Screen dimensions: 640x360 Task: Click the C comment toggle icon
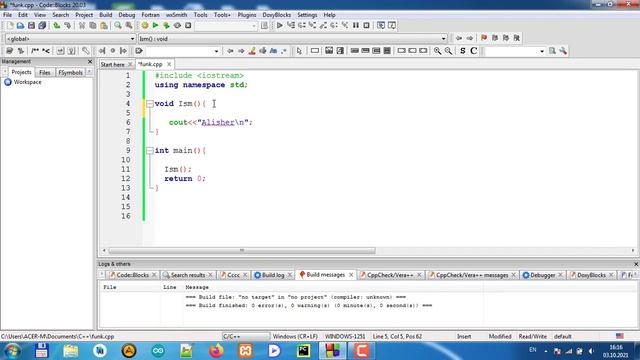click(x=473, y=51)
